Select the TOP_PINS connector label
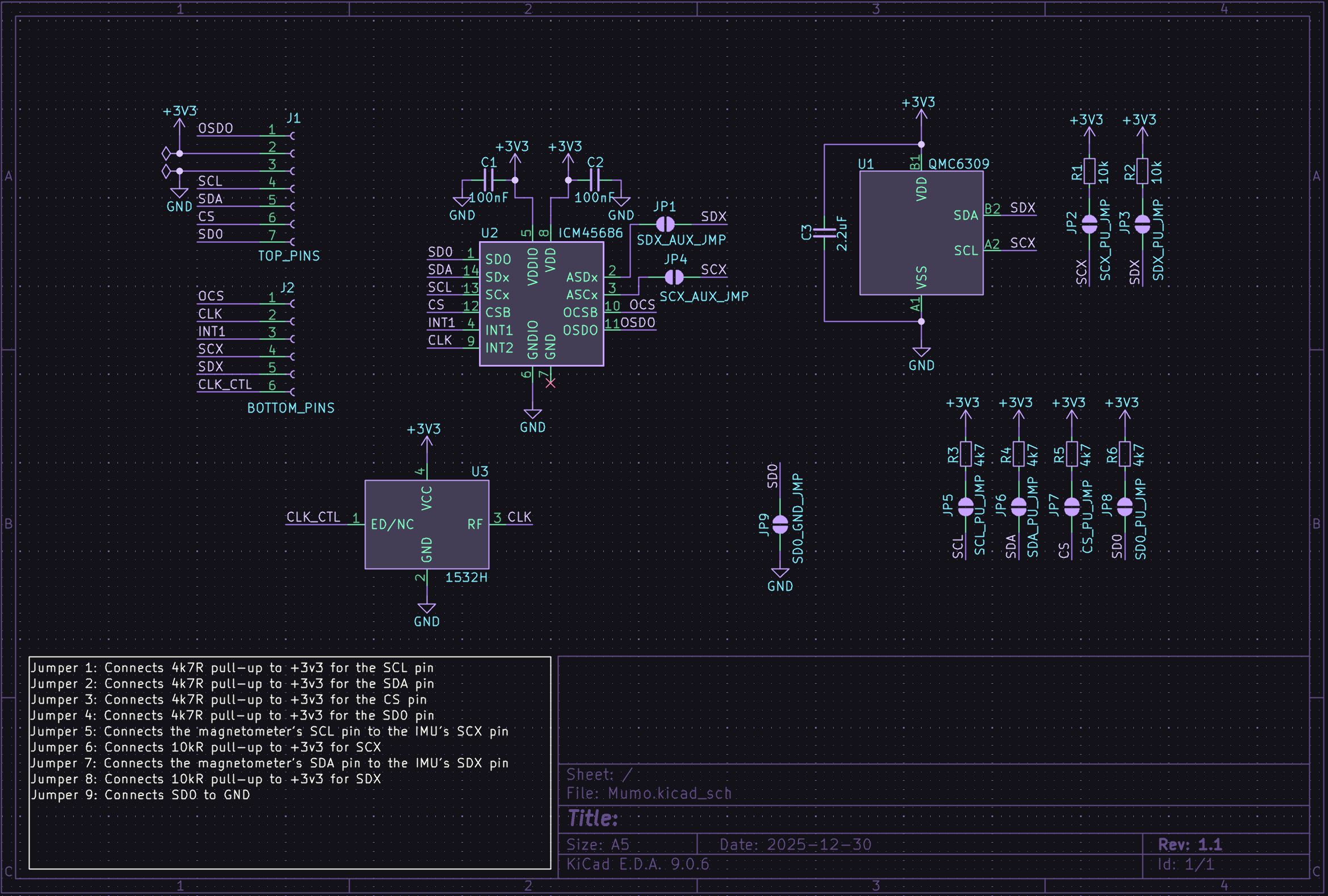This screenshot has width=1328, height=896. (x=288, y=256)
